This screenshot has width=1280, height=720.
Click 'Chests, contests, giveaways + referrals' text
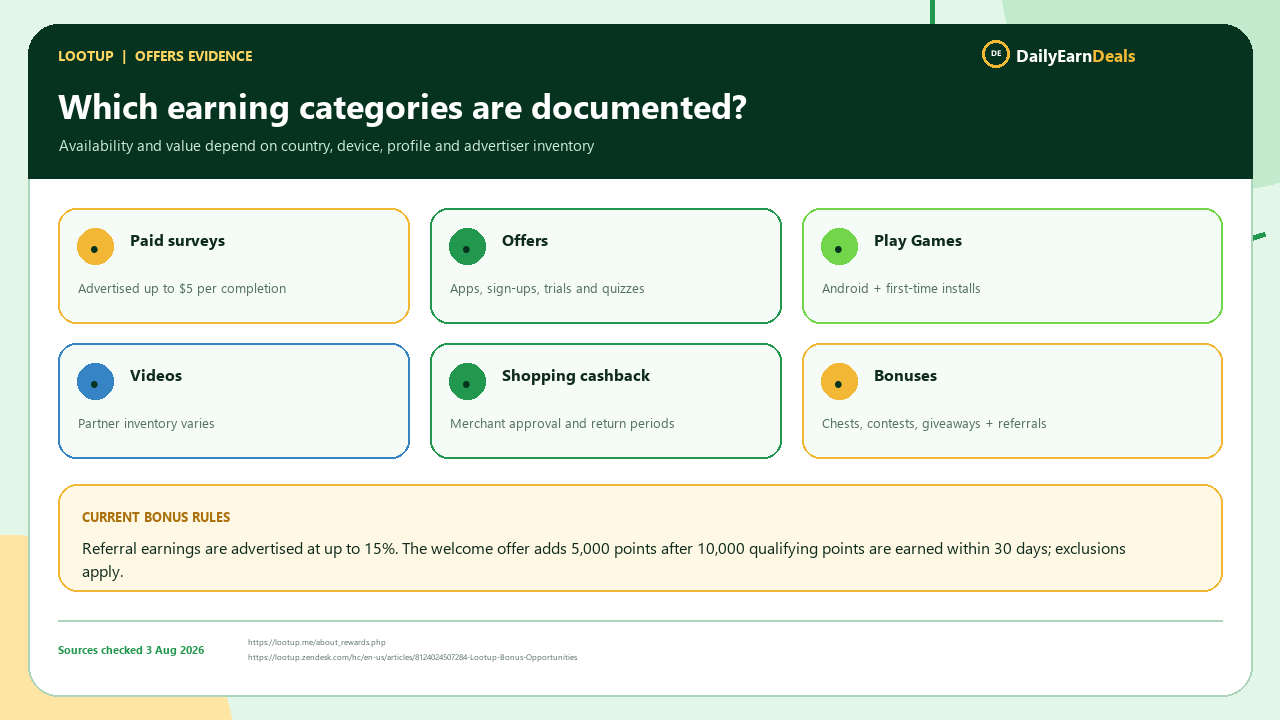pyautogui.click(x=934, y=424)
